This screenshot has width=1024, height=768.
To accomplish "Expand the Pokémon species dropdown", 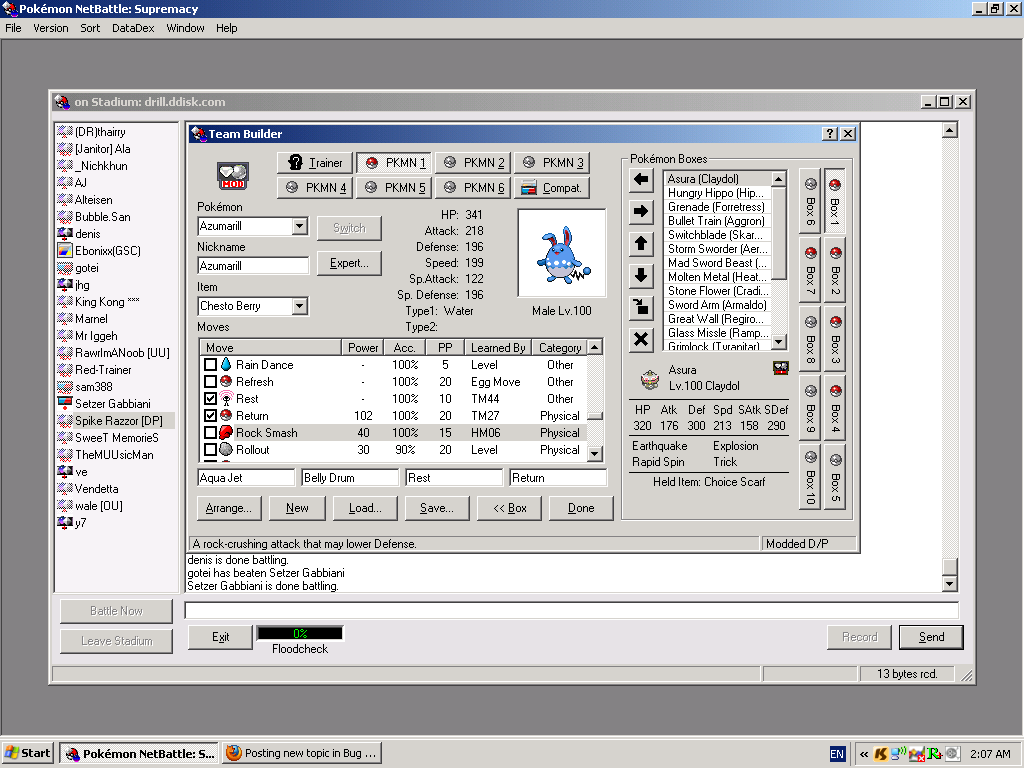I will (x=299, y=226).
